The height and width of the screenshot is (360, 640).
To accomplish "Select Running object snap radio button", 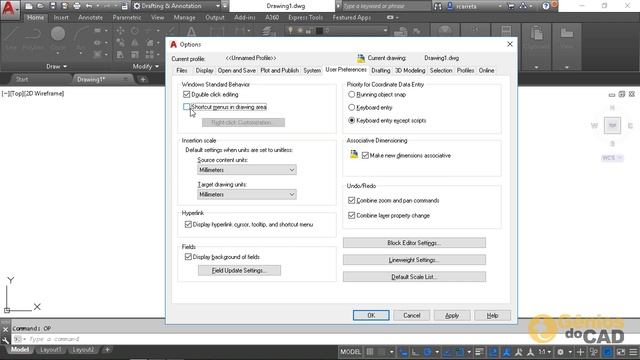I will point(351,94).
